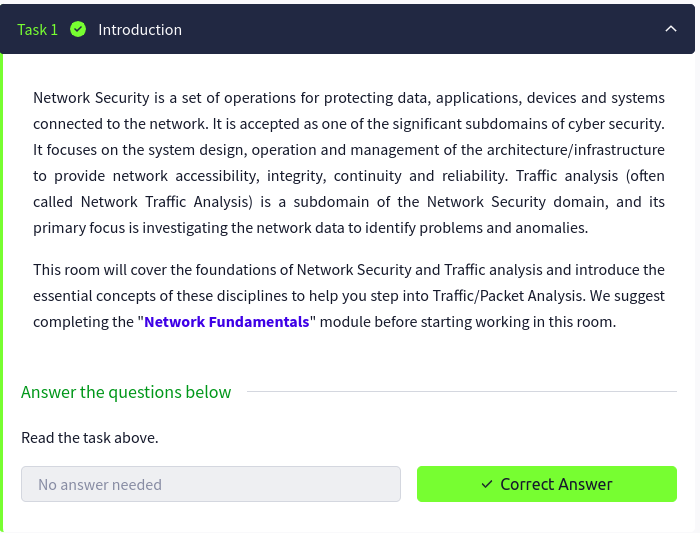Select the "Introduction" task title
This screenshot has width=700, height=533.
pos(140,29)
